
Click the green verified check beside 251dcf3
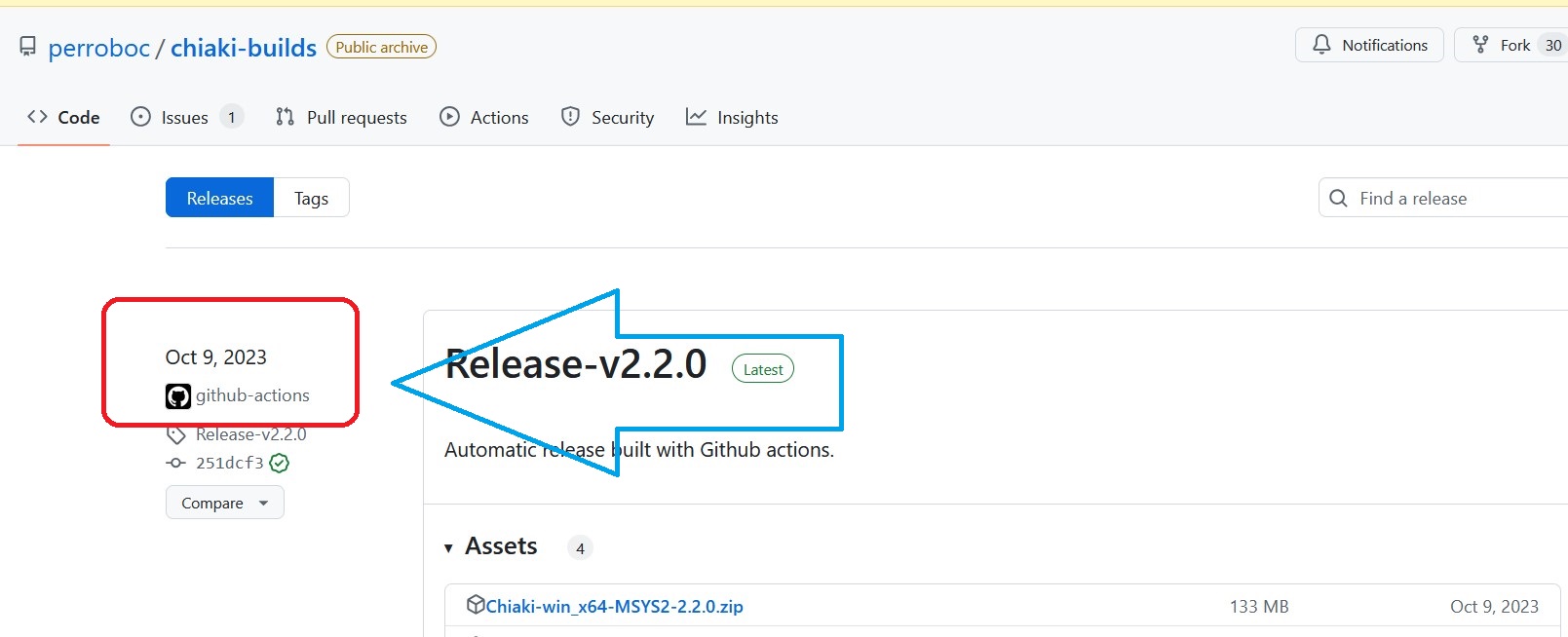tap(280, 464)
